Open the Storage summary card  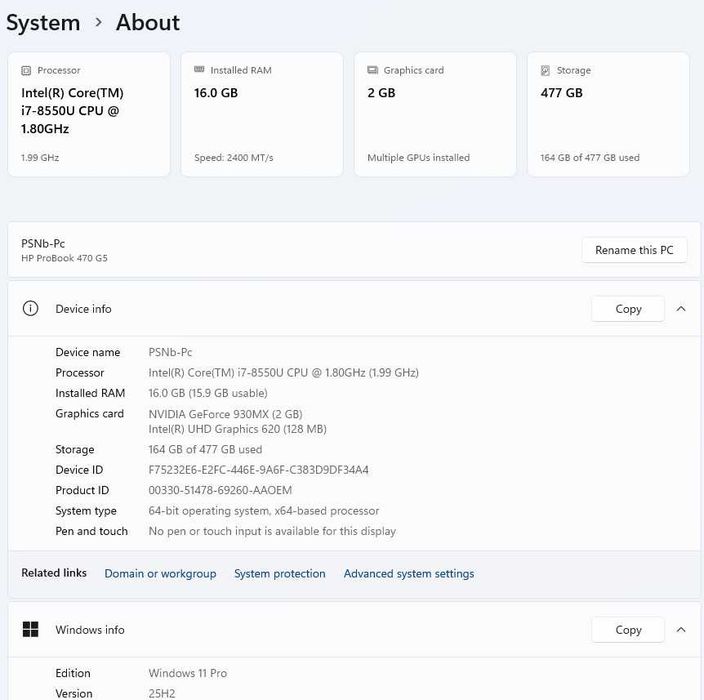[608, 114]
